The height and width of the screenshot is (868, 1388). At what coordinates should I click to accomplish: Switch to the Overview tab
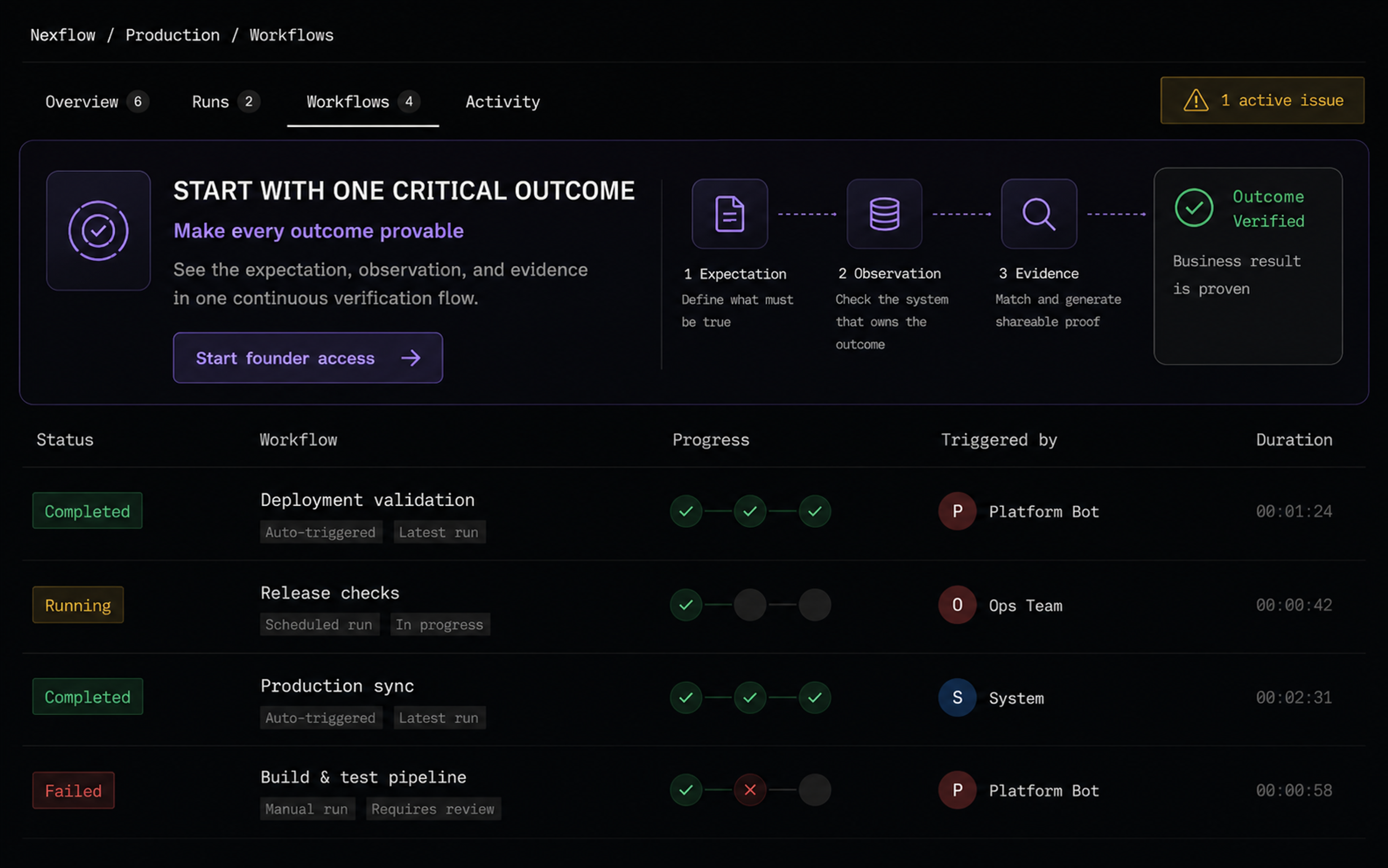click(97, 102)
